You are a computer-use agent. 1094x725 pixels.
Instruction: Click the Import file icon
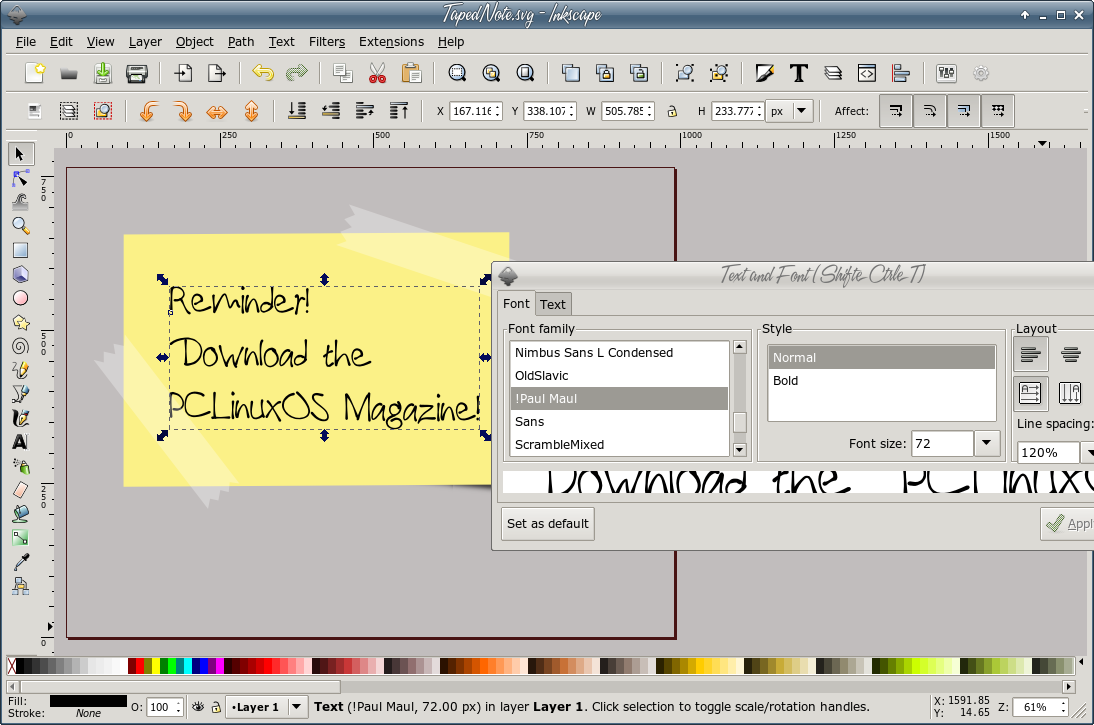pyautogui.click(x=183, y=73)
